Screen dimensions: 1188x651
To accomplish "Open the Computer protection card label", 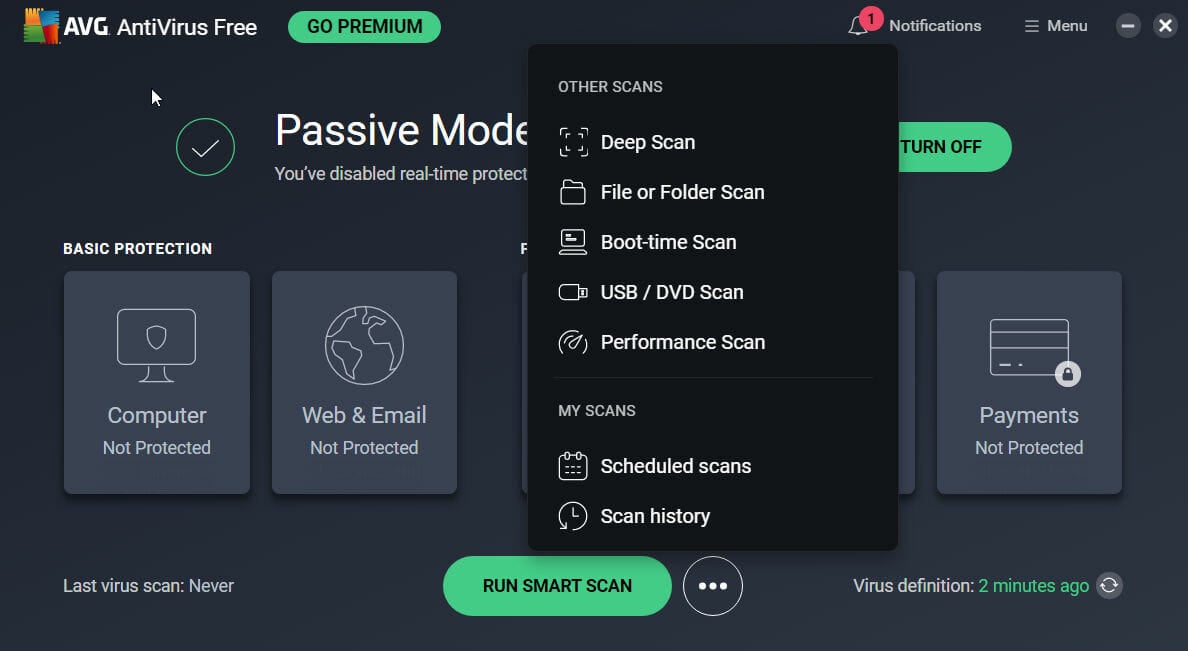I will coord(157,415).
